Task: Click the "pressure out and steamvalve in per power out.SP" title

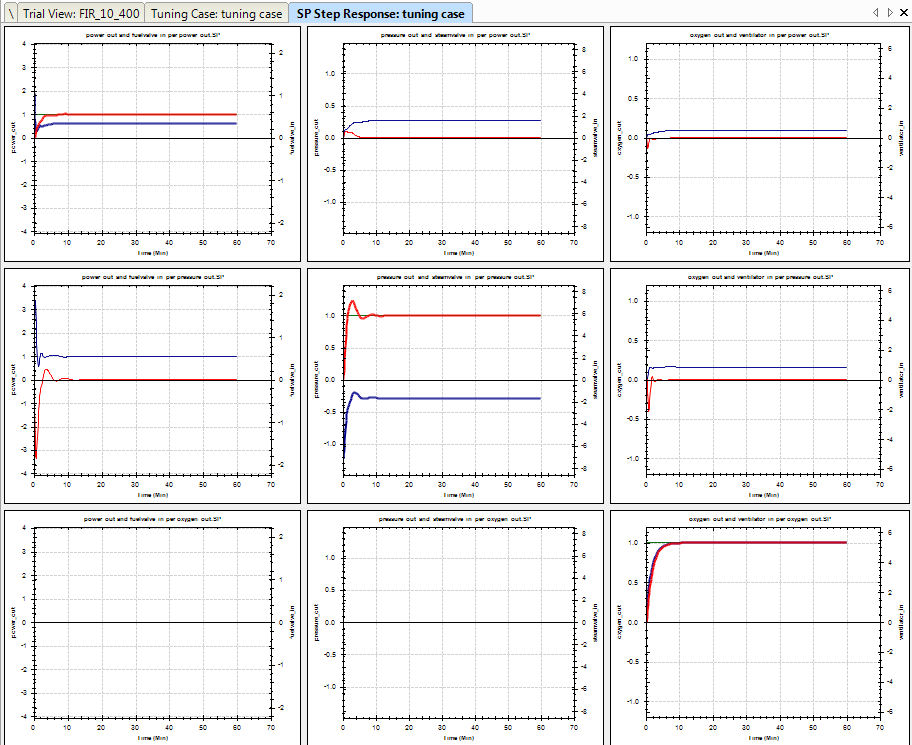Action: 457,36
